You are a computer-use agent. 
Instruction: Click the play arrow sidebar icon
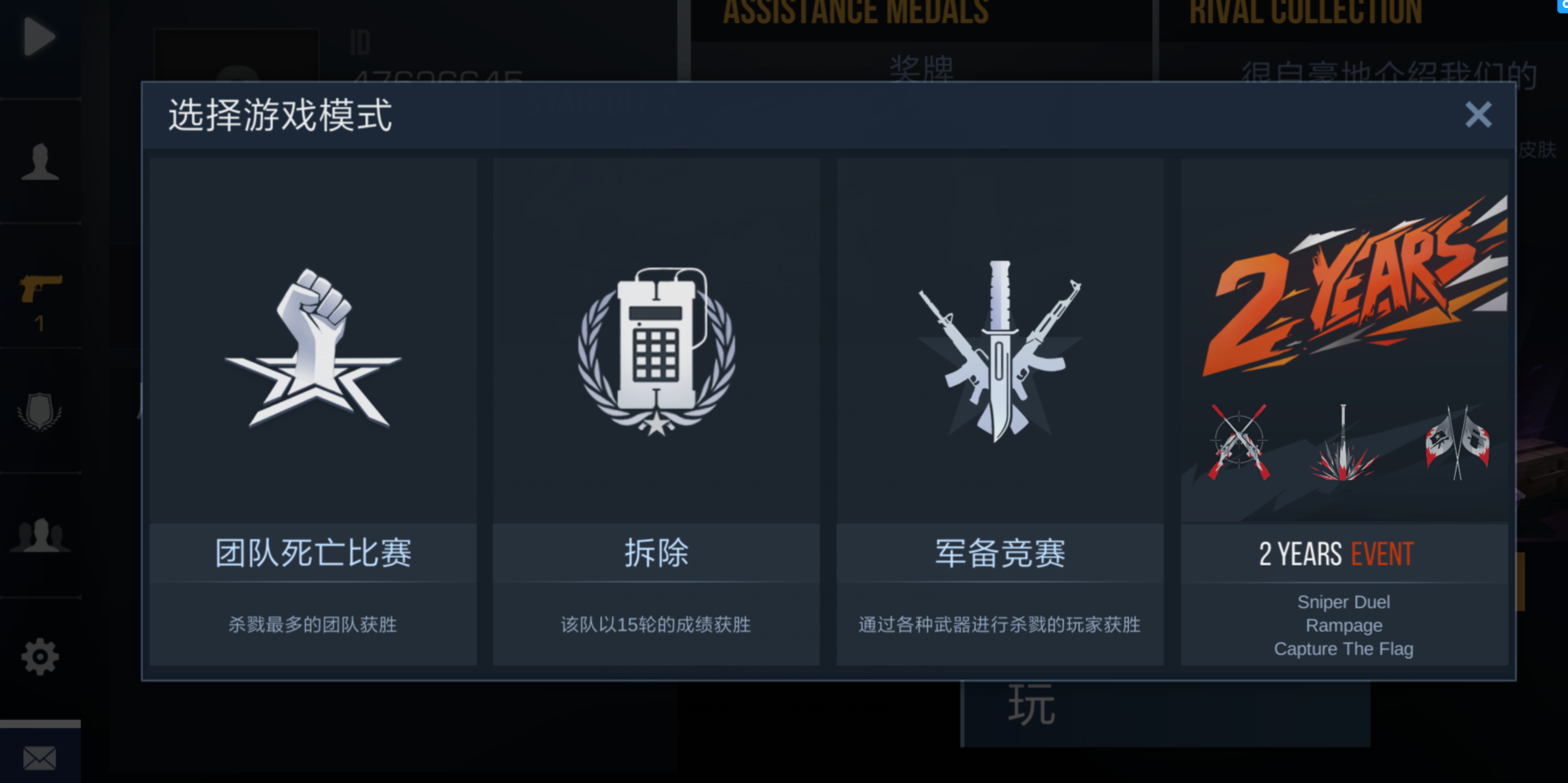[39, 37]
